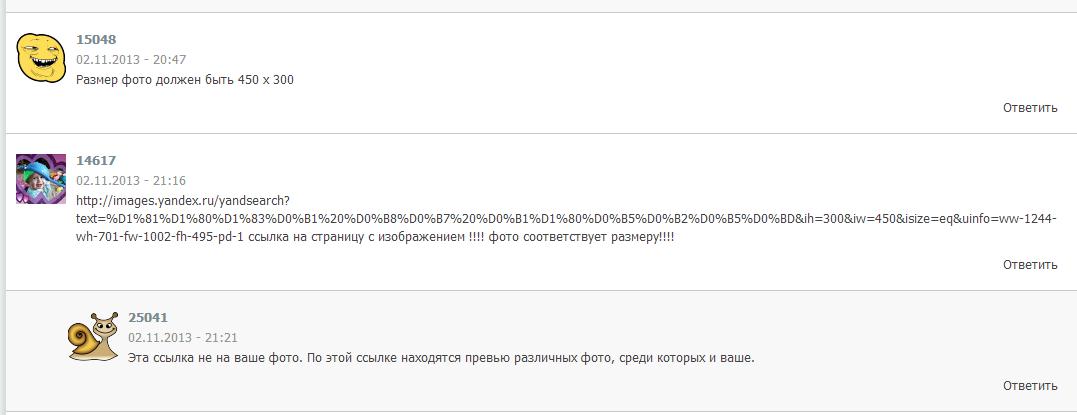Image resolution: width=1077 pixels, height=415 pixels.
Task: Click the sentence 'Эта ссылка не на ваше фото'
Action: 211,358
